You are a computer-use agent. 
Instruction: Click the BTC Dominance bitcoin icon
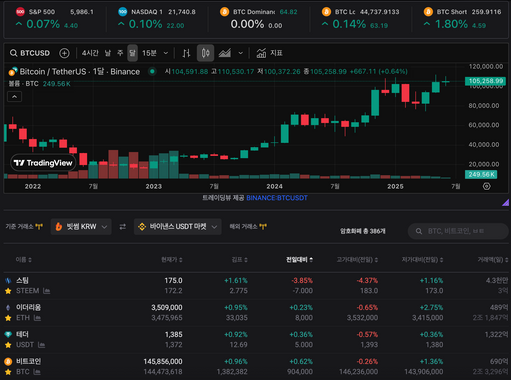click(x=225, y=12)
